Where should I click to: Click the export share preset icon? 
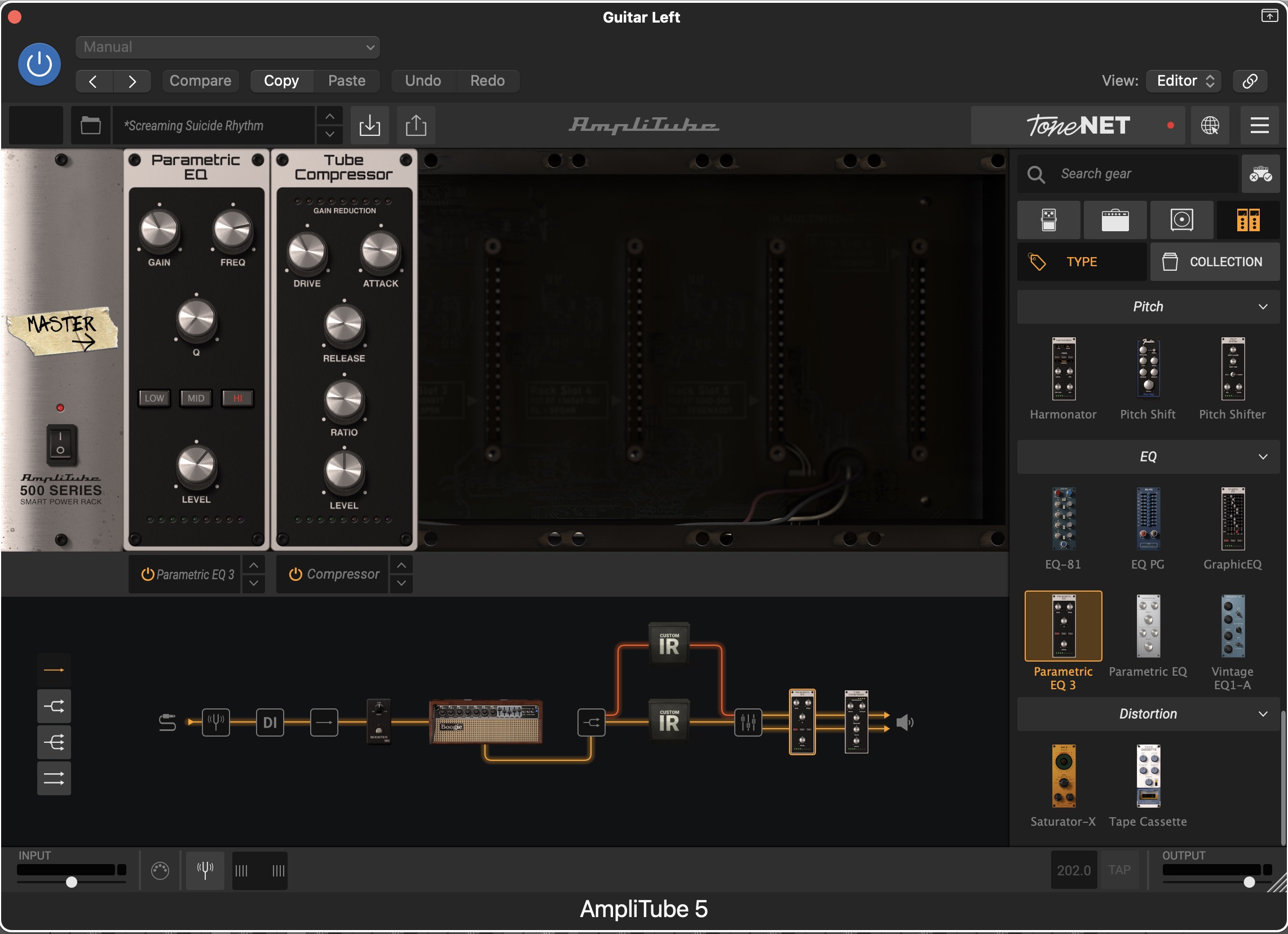click(416, 126)
